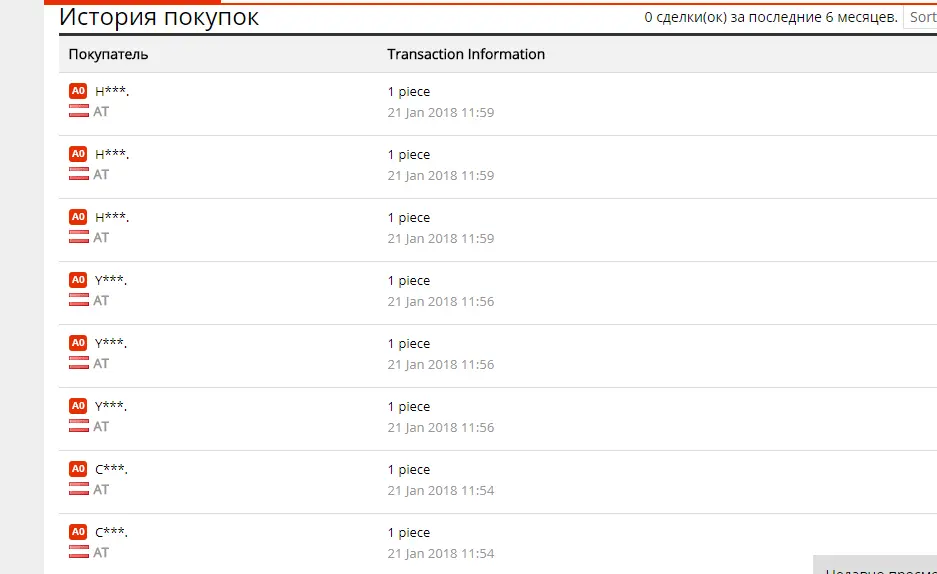This screenshot has width=937, height=574.
Task: Click the Austrian flag in the first C*** row
Action: point(78,489)
